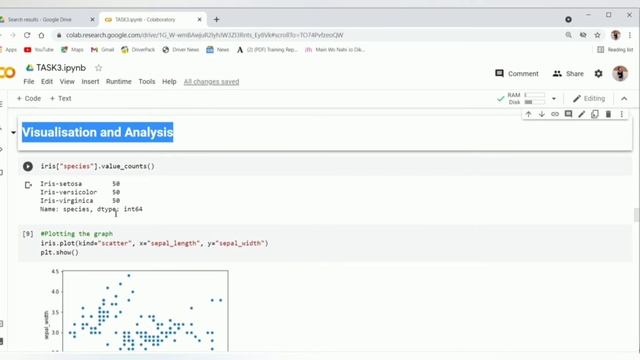The width and height of the screenshot is (640, 360).
Task: Click the address bar URL
Action: (x=204, y=35)
